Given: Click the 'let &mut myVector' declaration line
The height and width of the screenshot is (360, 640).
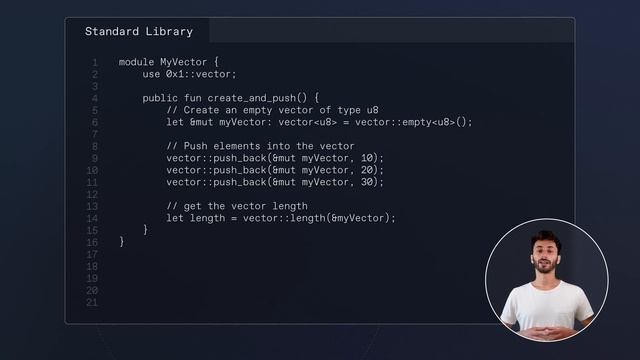Looking at the screenshot, I should pos(319,122).
